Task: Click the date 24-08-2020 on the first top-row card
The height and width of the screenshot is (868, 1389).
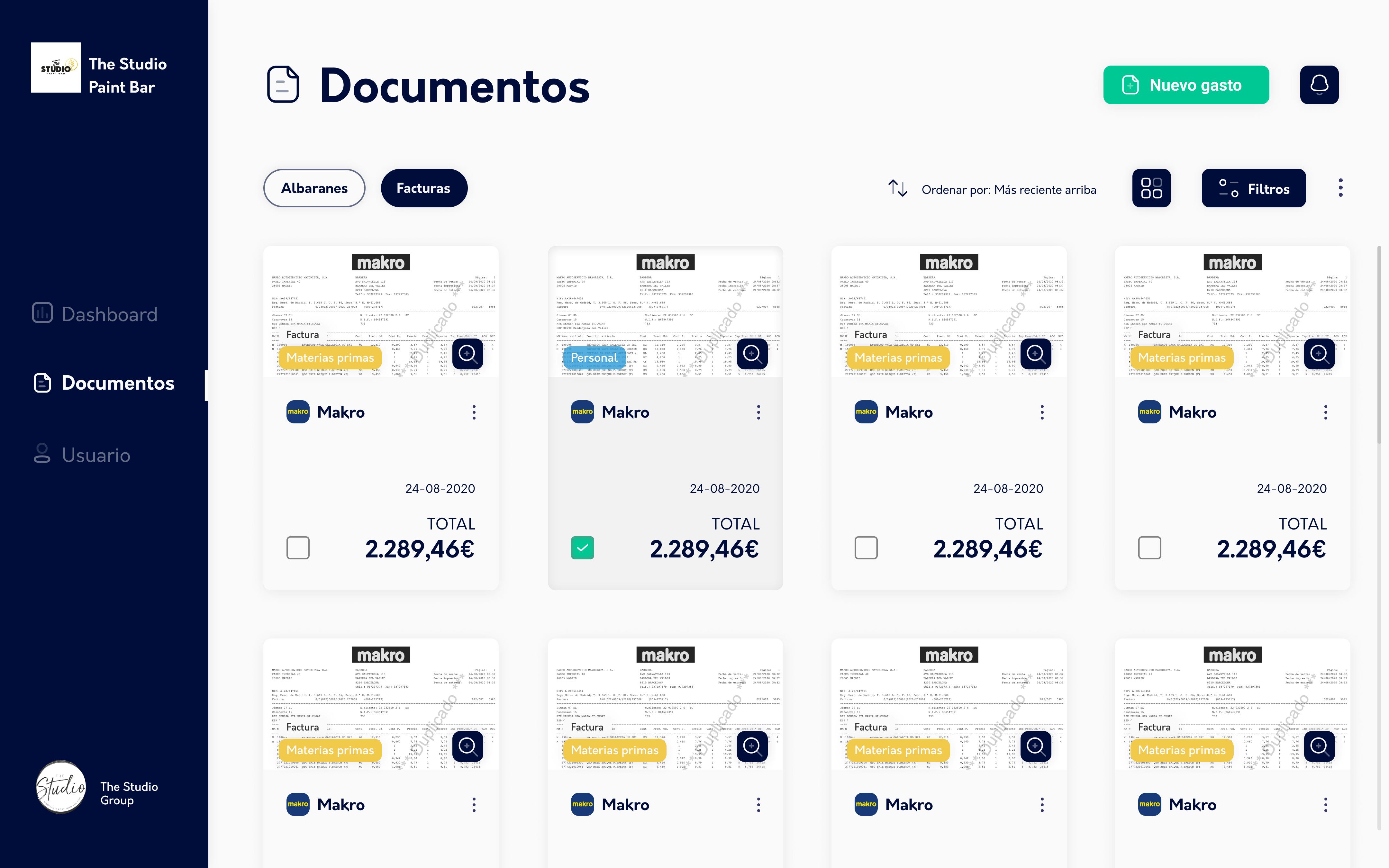Action: [440, 489]
